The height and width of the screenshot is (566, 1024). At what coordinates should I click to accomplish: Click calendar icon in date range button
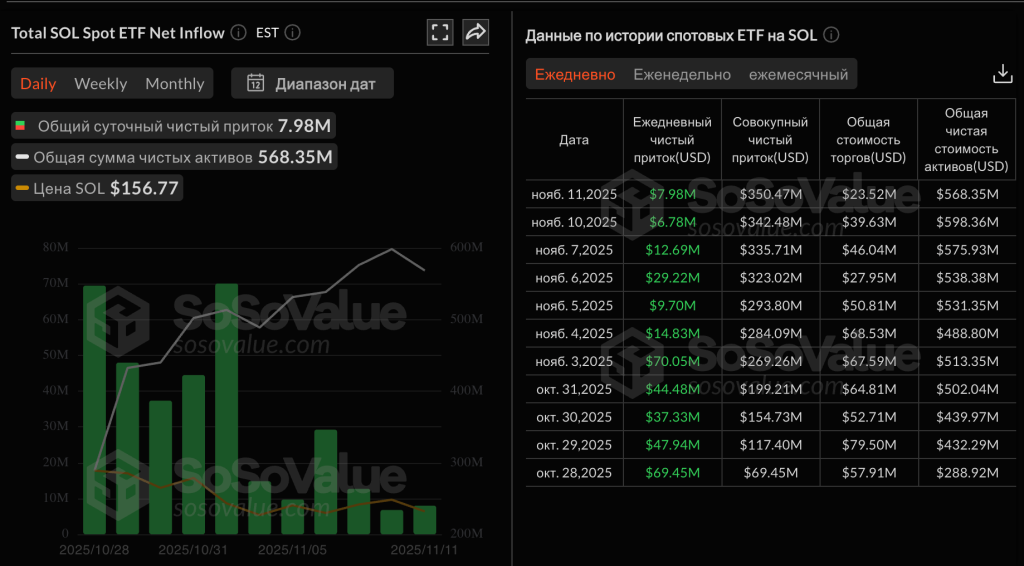[x=256, y=83]
